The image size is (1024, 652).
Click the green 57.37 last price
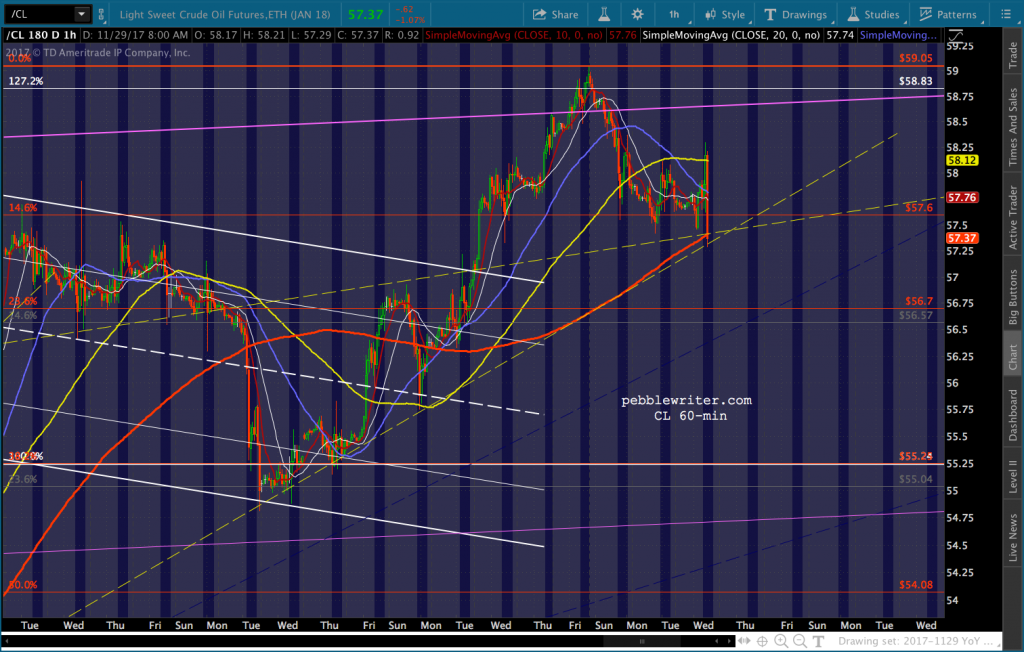(365, 14)
